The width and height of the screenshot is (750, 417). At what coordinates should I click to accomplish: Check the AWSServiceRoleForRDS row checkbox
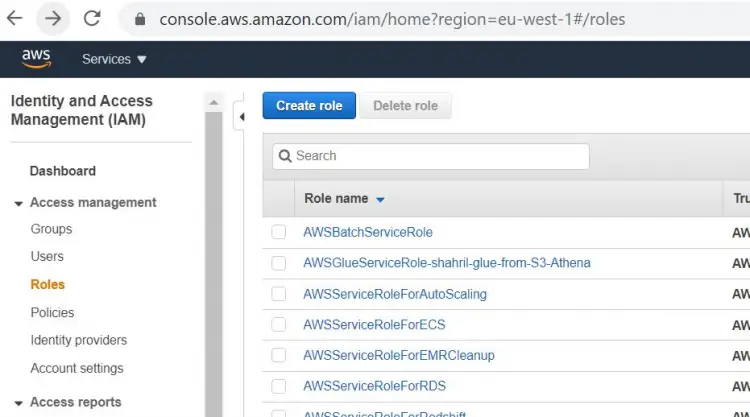(278, 386)
